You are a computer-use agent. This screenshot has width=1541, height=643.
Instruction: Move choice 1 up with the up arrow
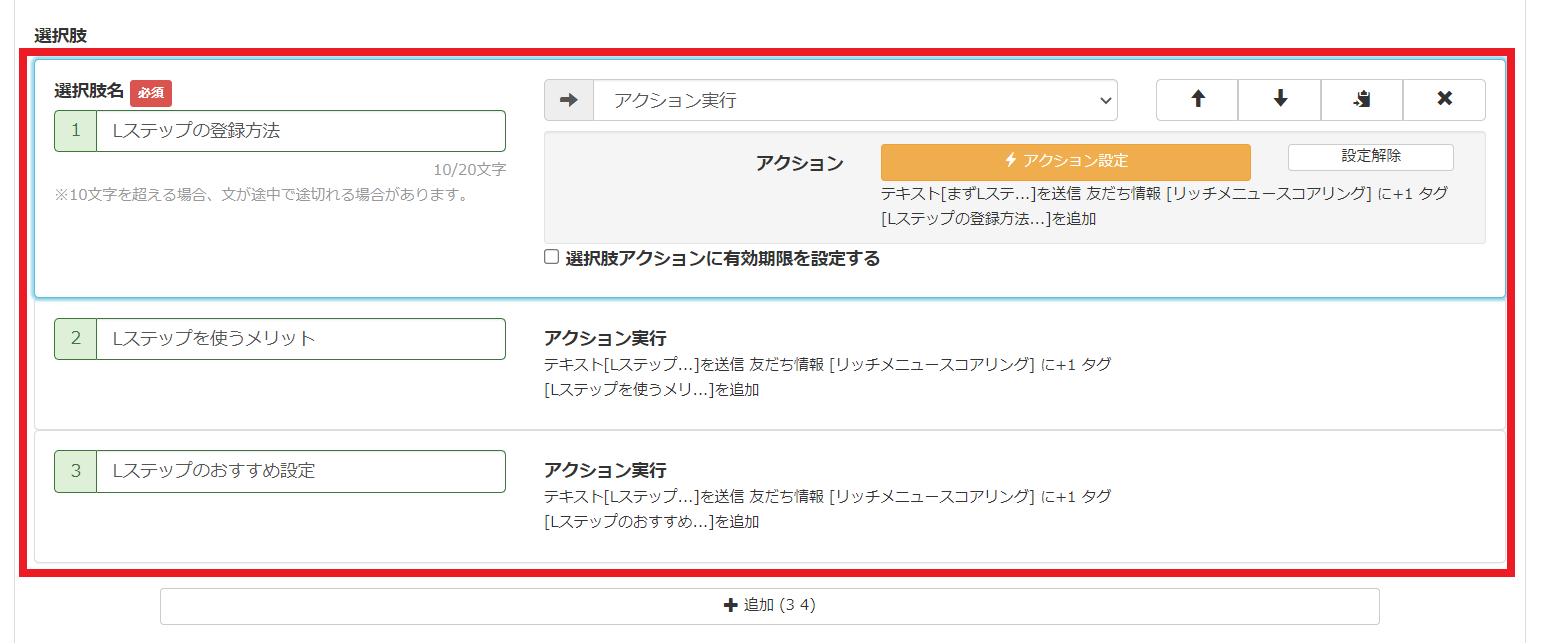pos(1197,100)
